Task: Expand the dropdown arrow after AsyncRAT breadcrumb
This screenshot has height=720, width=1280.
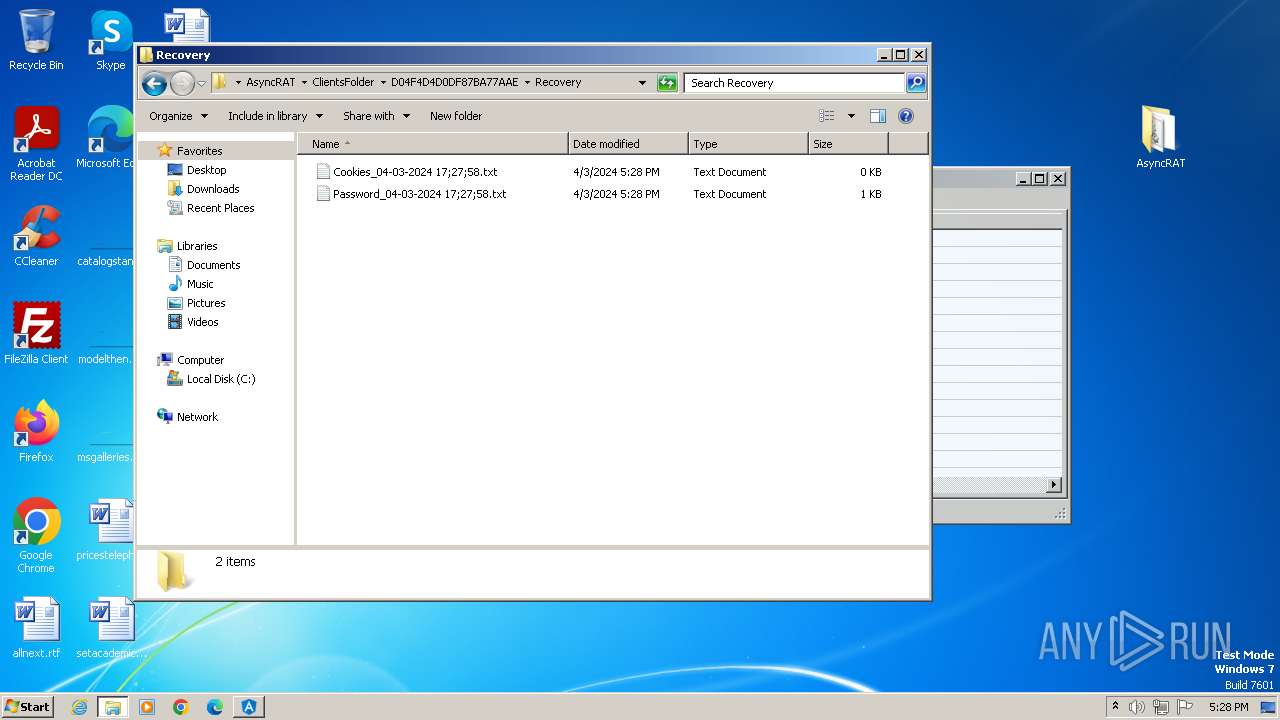Action: 304,83
